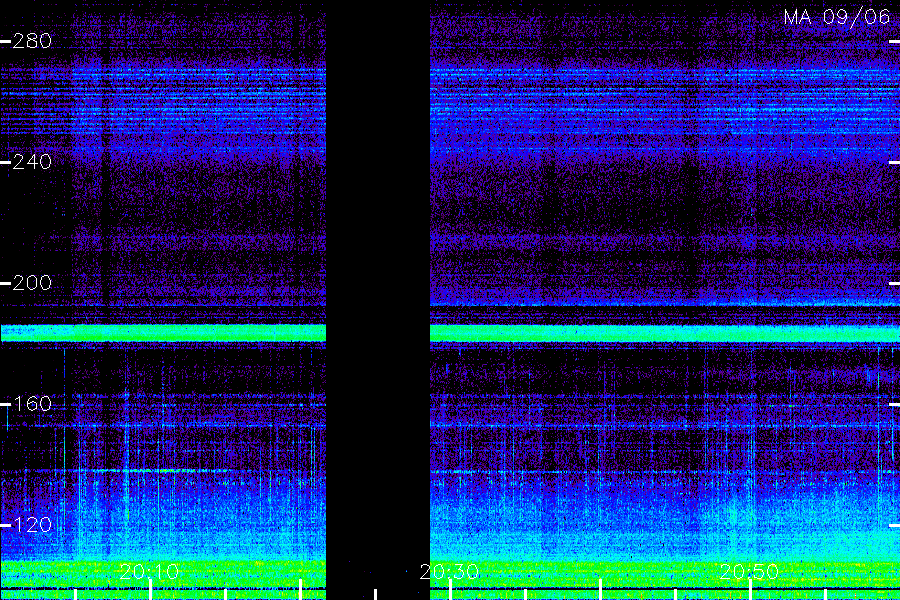900x600 pixels.
Task: Click the 20:50 time label
Action: pyautogui.click(x=749, y=572)
